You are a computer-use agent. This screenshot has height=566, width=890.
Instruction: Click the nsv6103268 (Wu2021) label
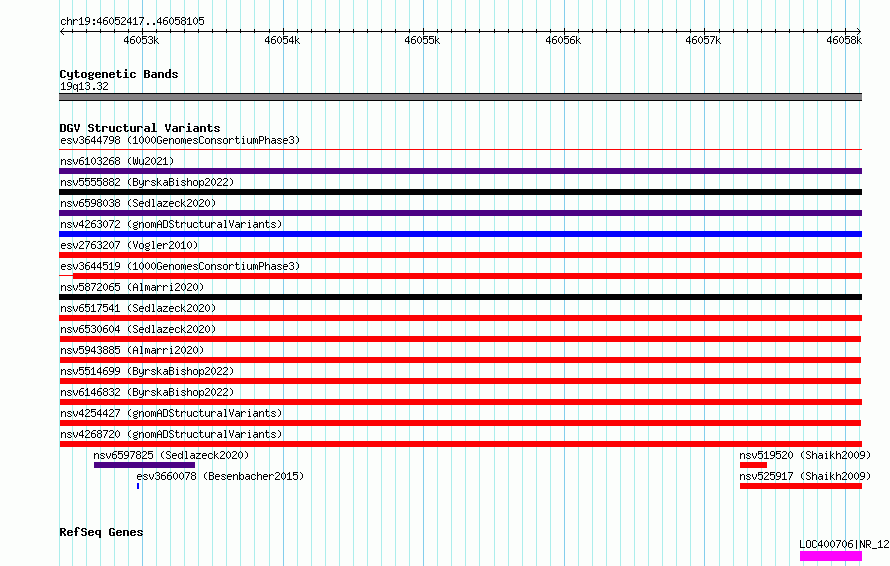point(117,161)
